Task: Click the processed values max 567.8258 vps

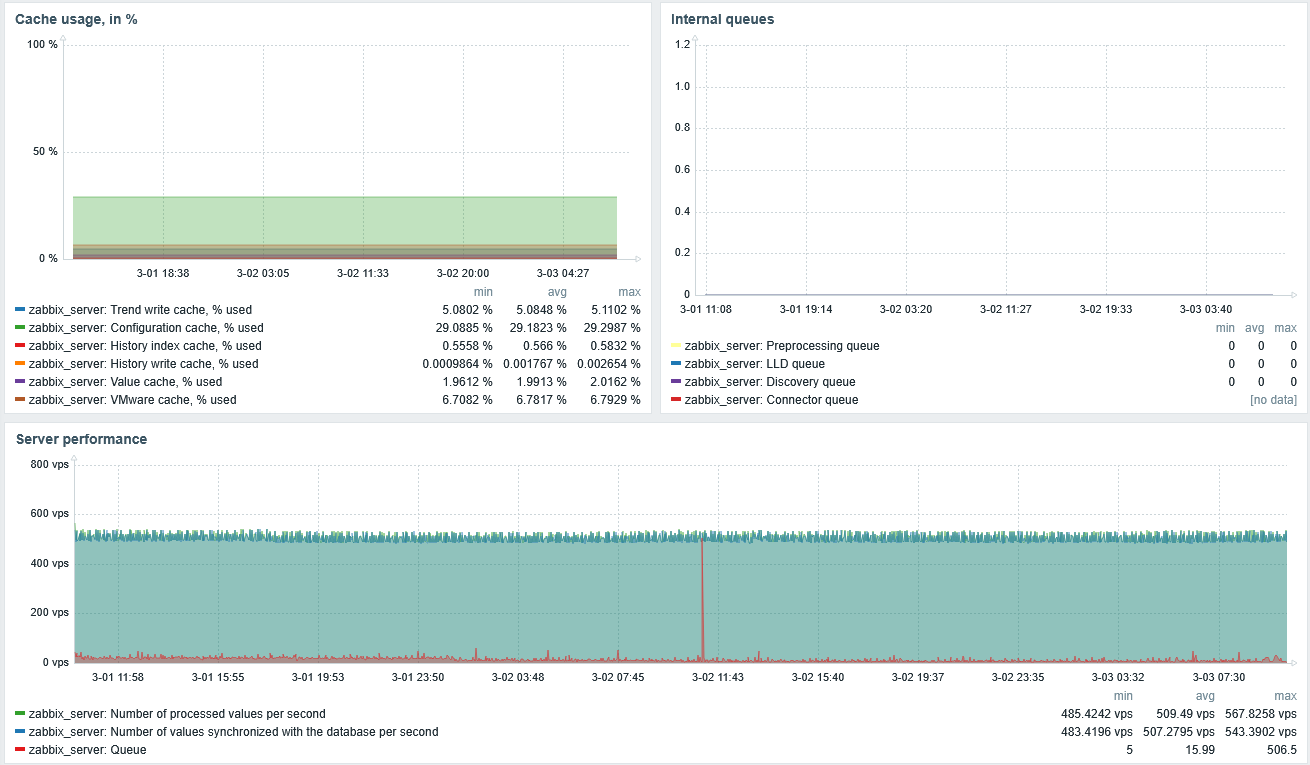Action: pos(1260,714)
